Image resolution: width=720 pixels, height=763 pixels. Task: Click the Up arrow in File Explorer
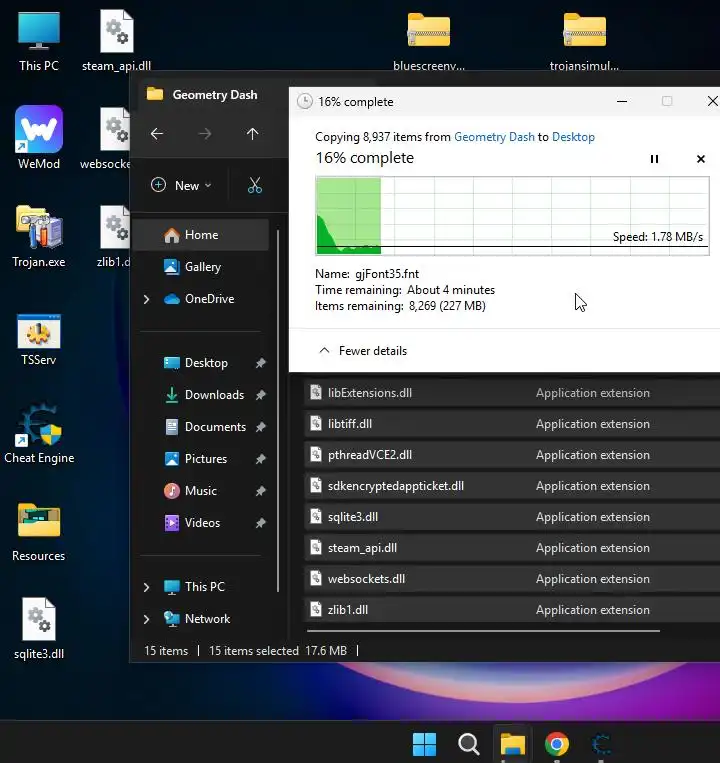click(x=252, y=134)
